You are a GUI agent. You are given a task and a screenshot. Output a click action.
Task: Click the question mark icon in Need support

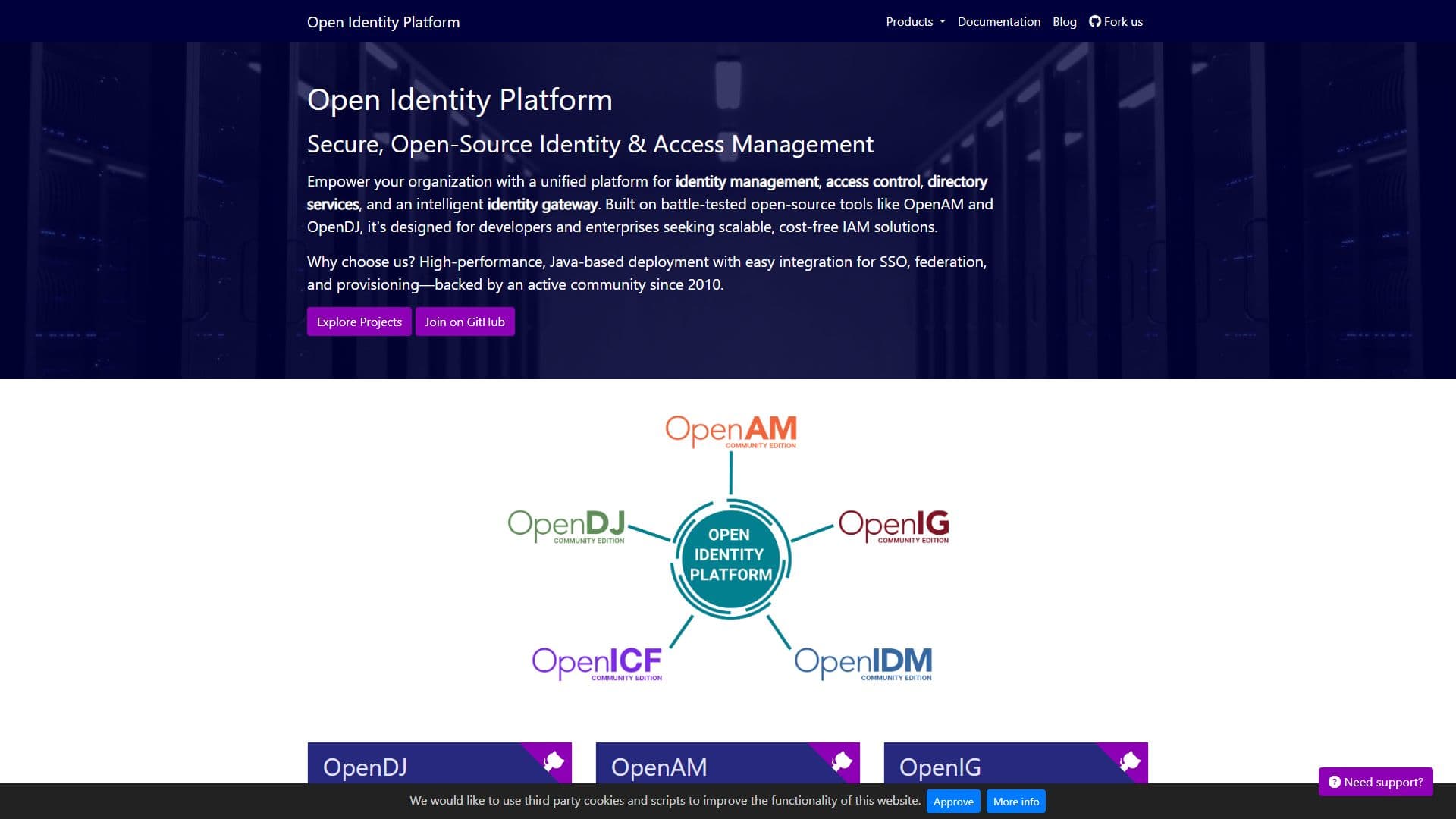pyautogui.click(x=1335, y=782)
